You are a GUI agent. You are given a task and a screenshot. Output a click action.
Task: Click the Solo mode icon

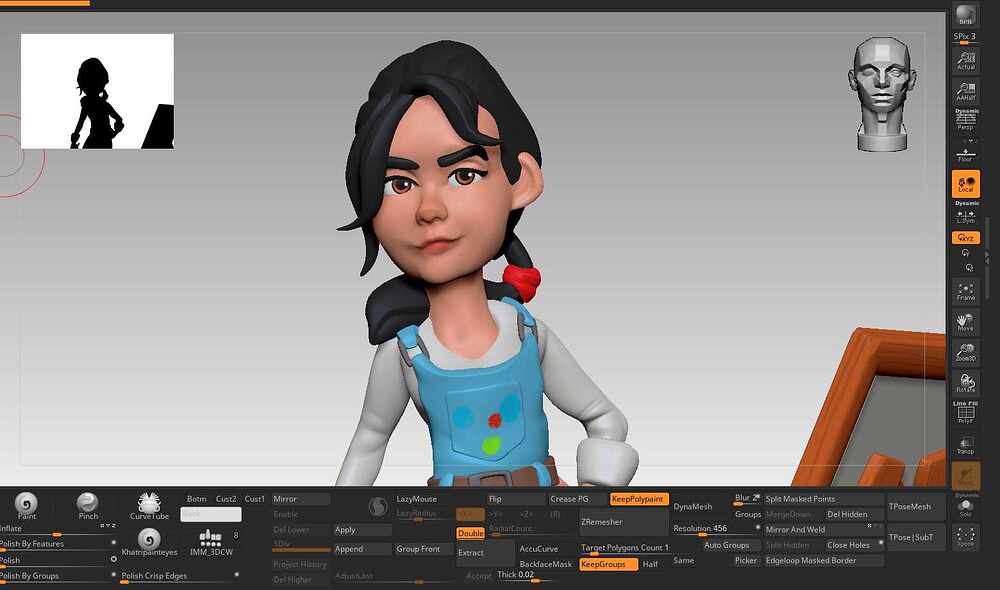click(x=966, y=507)
